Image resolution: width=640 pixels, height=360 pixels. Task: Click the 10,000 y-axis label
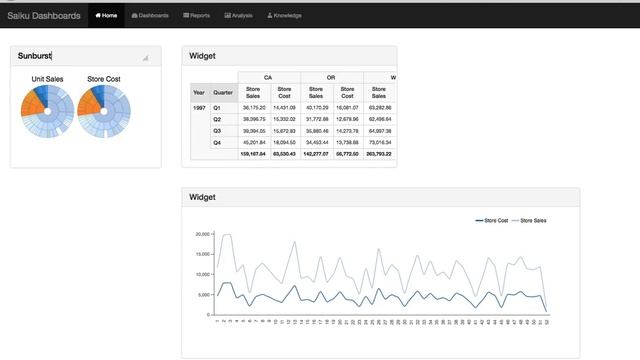coord(202,274)
